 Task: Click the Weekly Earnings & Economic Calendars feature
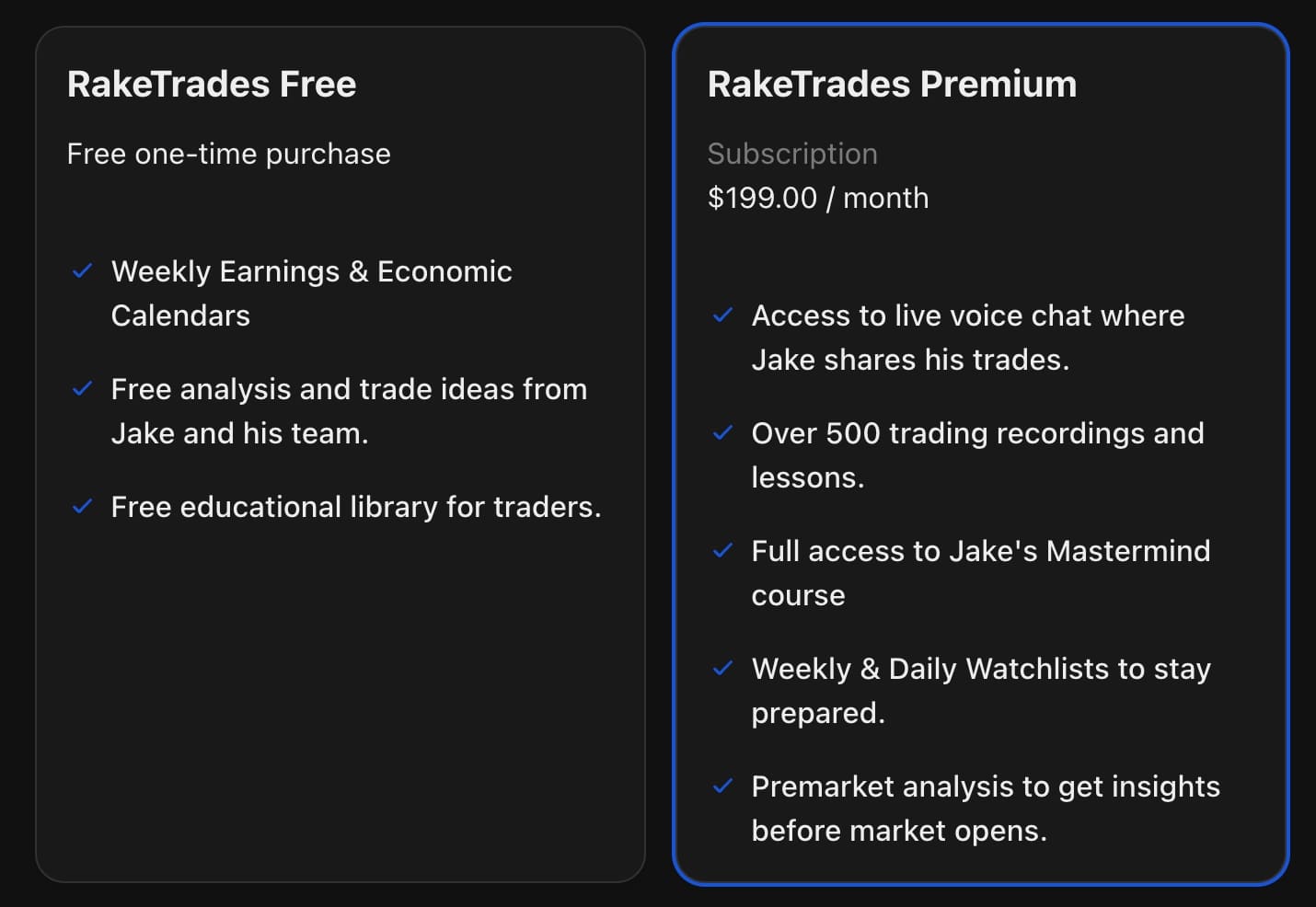click(x=311, y=293)
